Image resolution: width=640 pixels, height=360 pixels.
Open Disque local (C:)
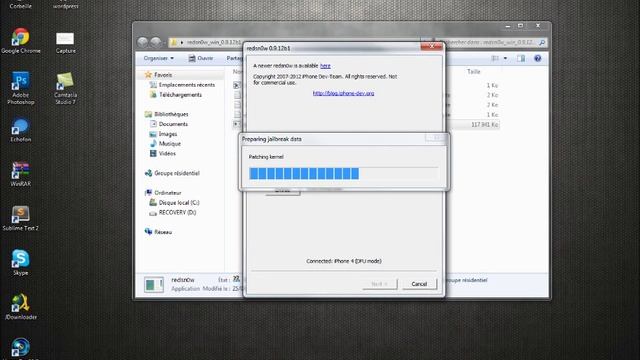tap(174, 202)
